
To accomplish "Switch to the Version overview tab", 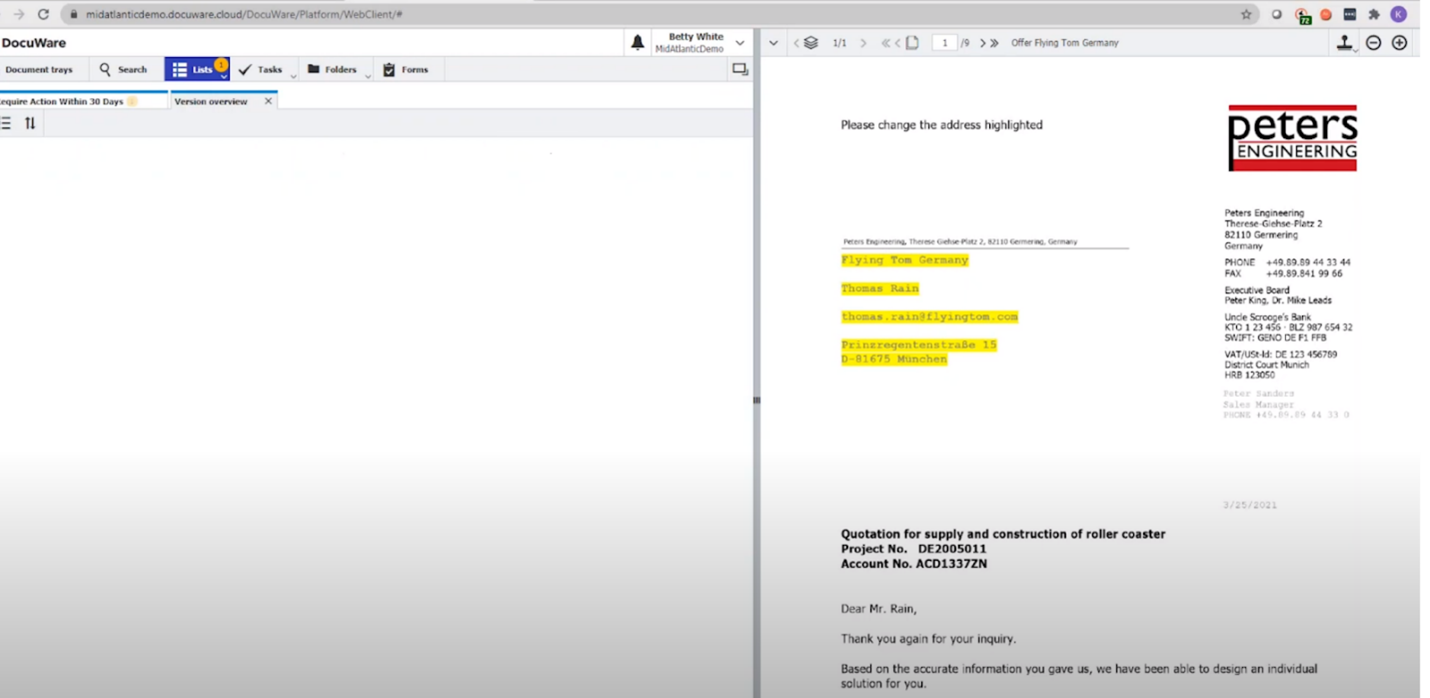I will click(x=211, y=101).
